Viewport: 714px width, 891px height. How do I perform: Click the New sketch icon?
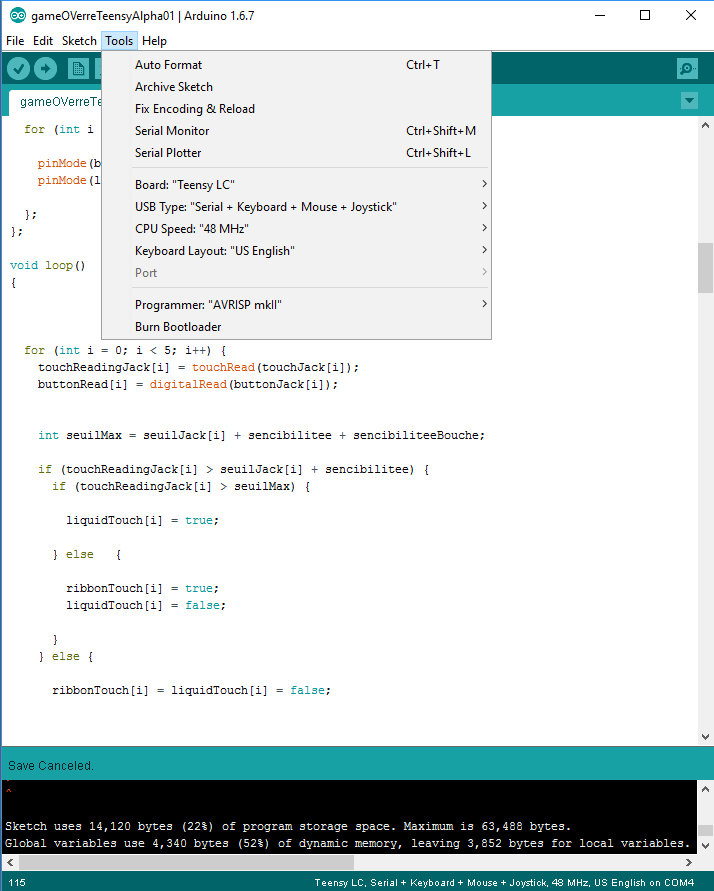point(78,69)
